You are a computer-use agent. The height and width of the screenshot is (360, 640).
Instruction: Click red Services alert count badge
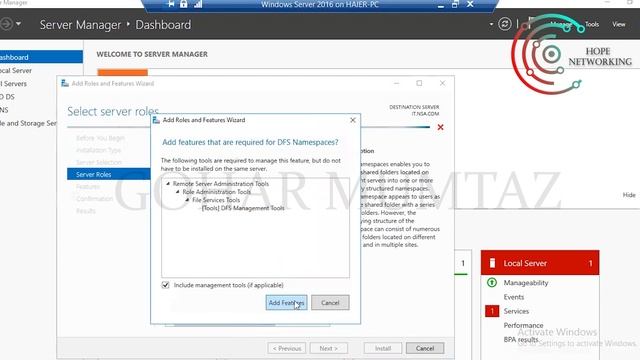pyautogui.click(x=492, y=311)
